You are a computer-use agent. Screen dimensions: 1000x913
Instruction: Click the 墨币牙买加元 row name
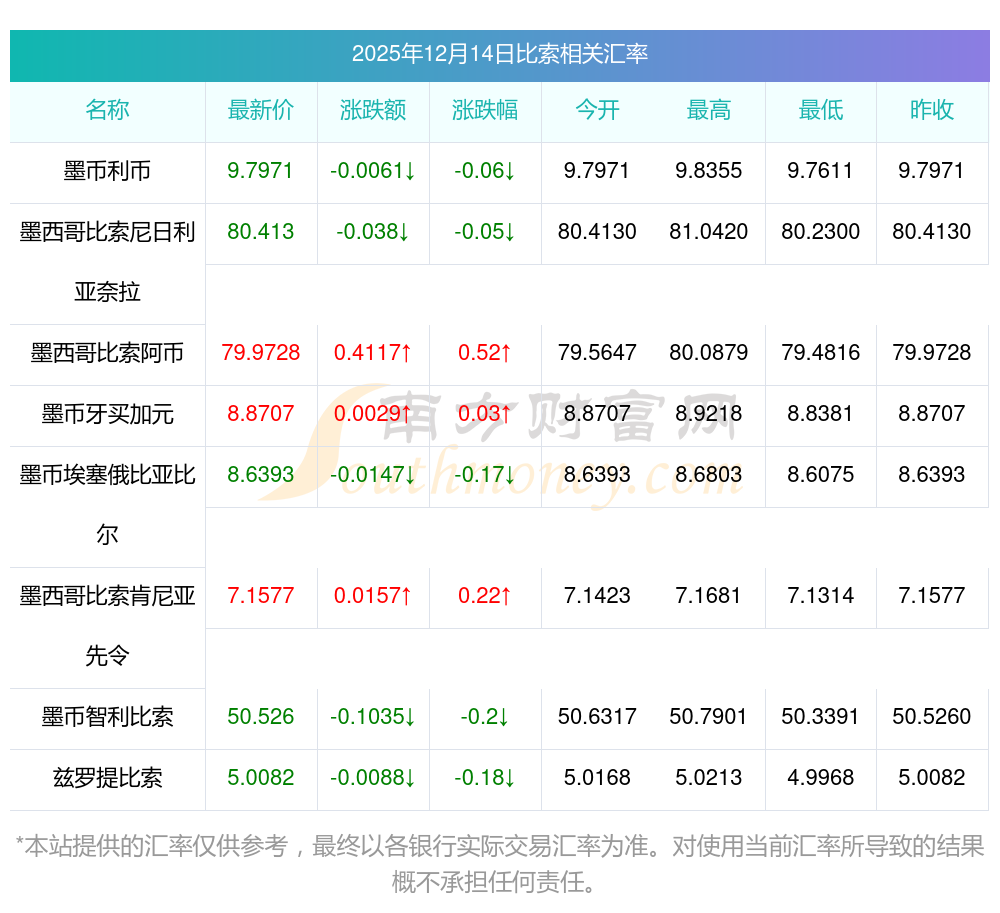click(107, 414)
